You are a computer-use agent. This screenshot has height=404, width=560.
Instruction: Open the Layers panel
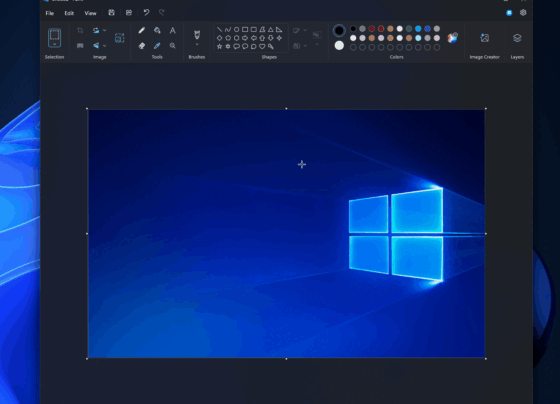517,38
